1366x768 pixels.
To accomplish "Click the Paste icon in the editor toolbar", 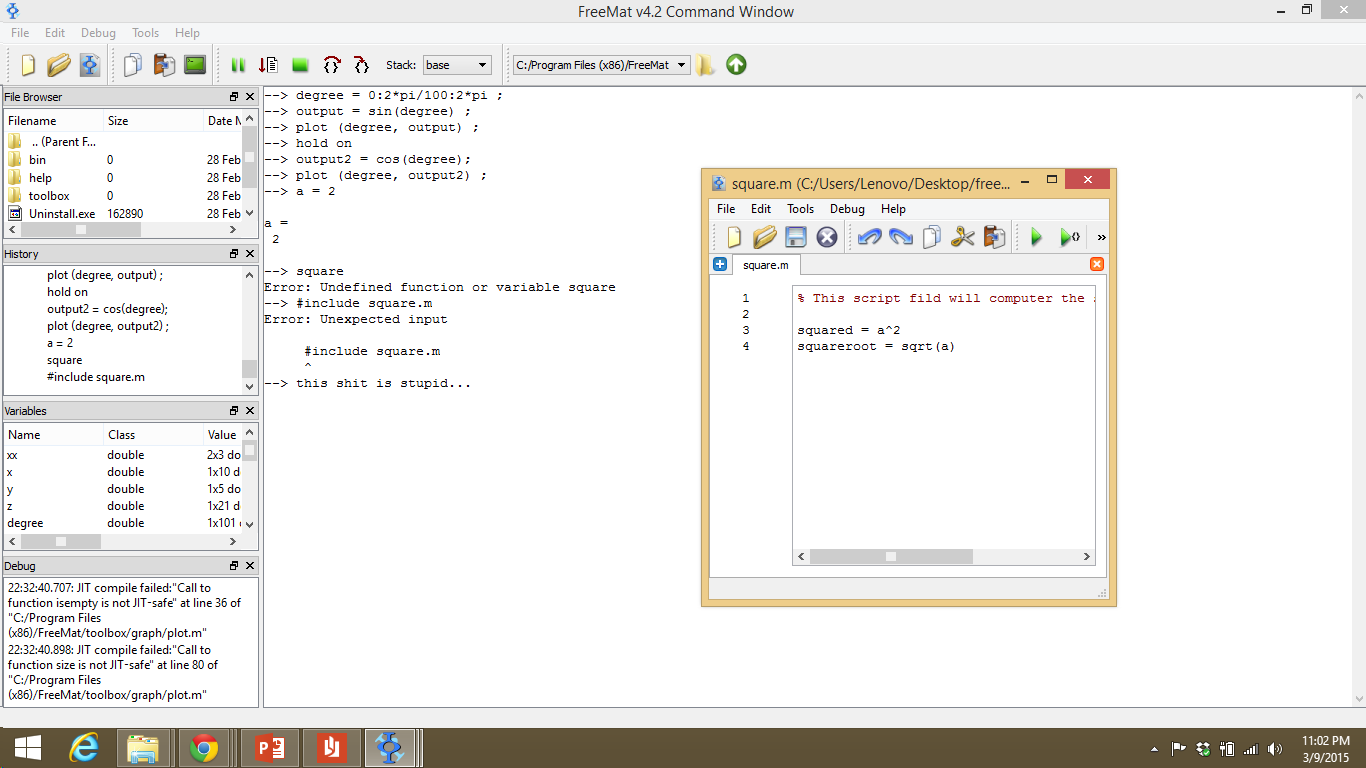I will [x=994, y=237].
